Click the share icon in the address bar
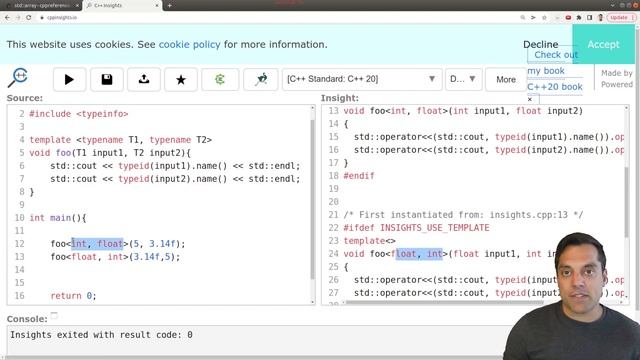The height and width of the screenshot is (360, 640). (533, 18)
